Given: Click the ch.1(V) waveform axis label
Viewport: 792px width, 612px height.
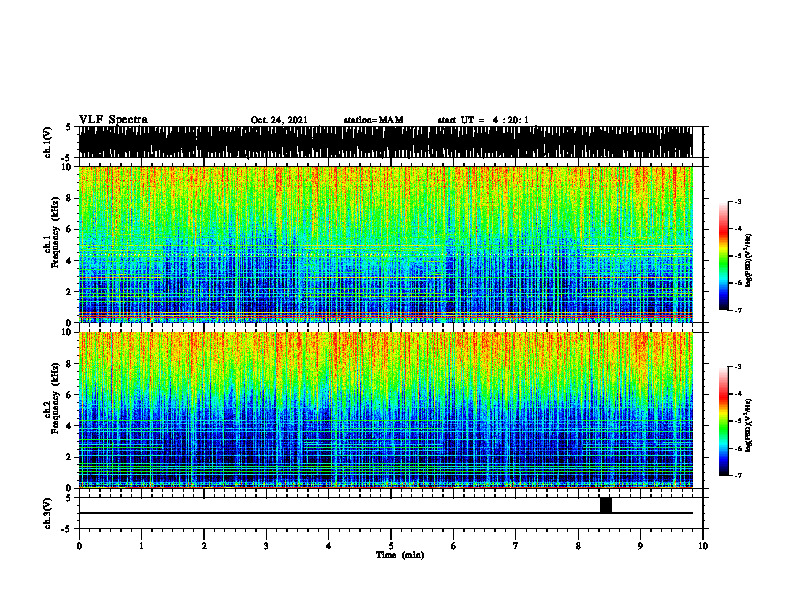Looking at the screenshot, I should click(x=47, y=142).
